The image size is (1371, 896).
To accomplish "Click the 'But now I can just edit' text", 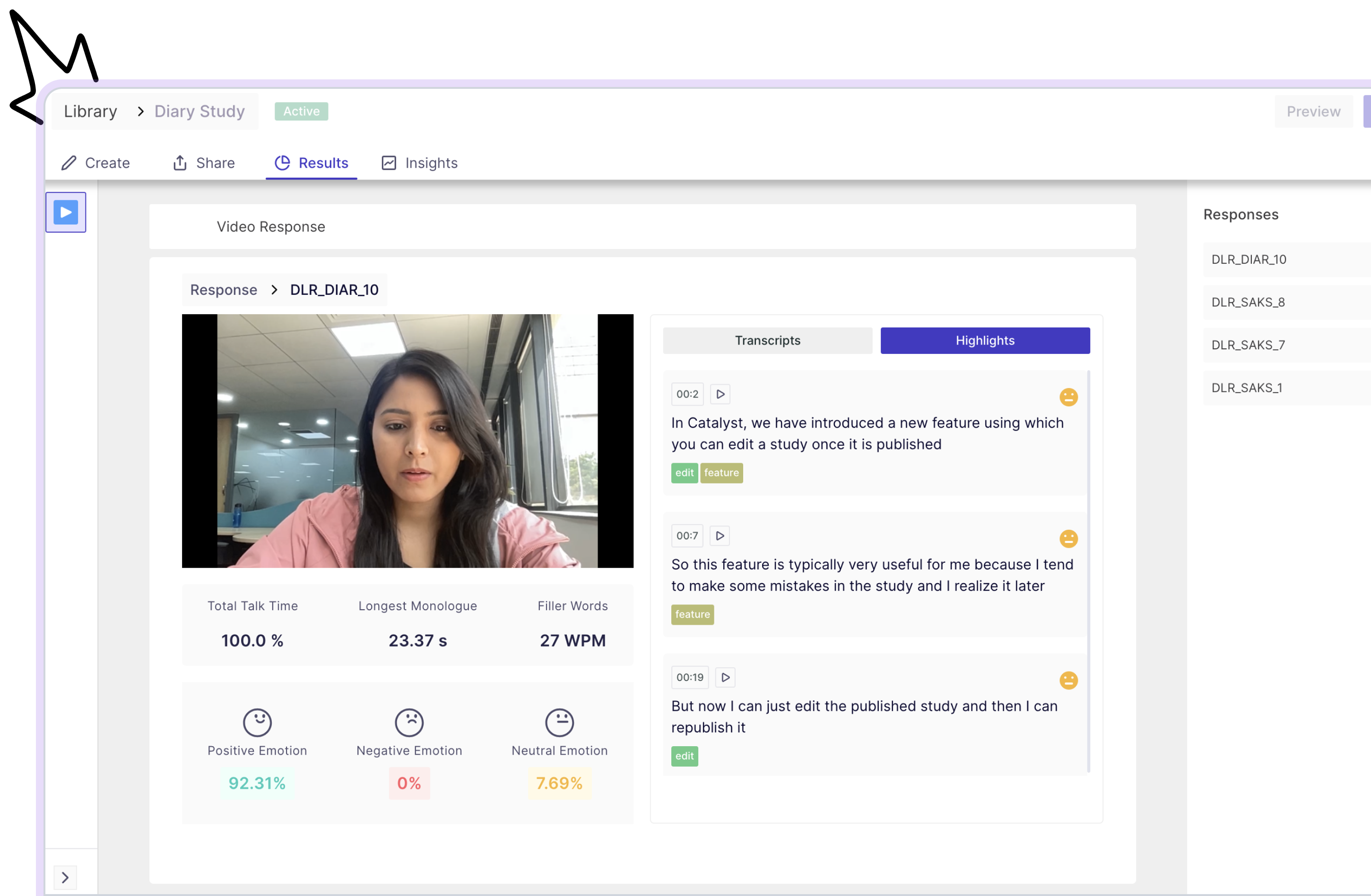I will click(x=864, y=717).
